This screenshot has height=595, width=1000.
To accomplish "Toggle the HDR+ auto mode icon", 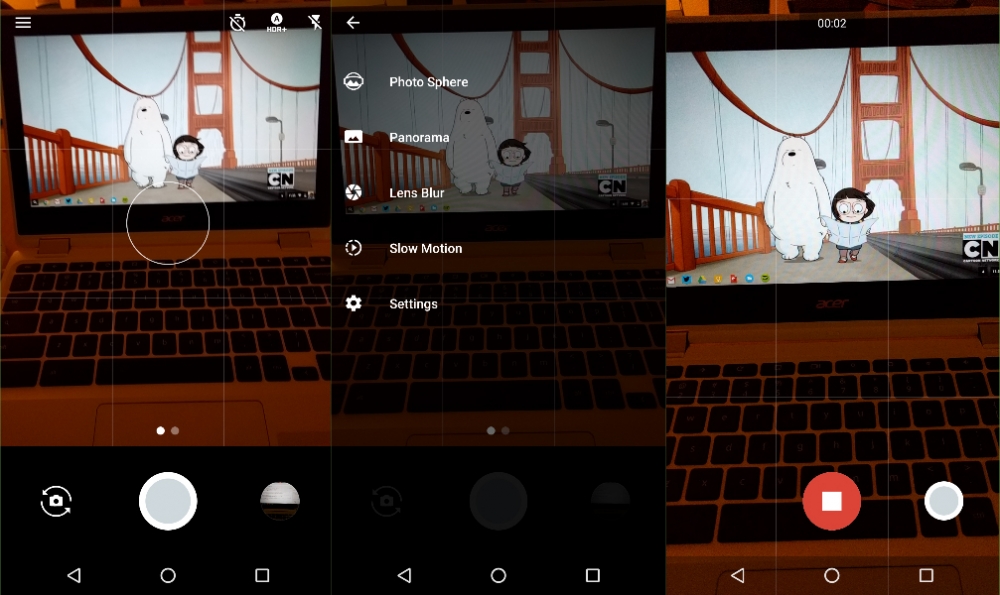I will tap(276, 22).
